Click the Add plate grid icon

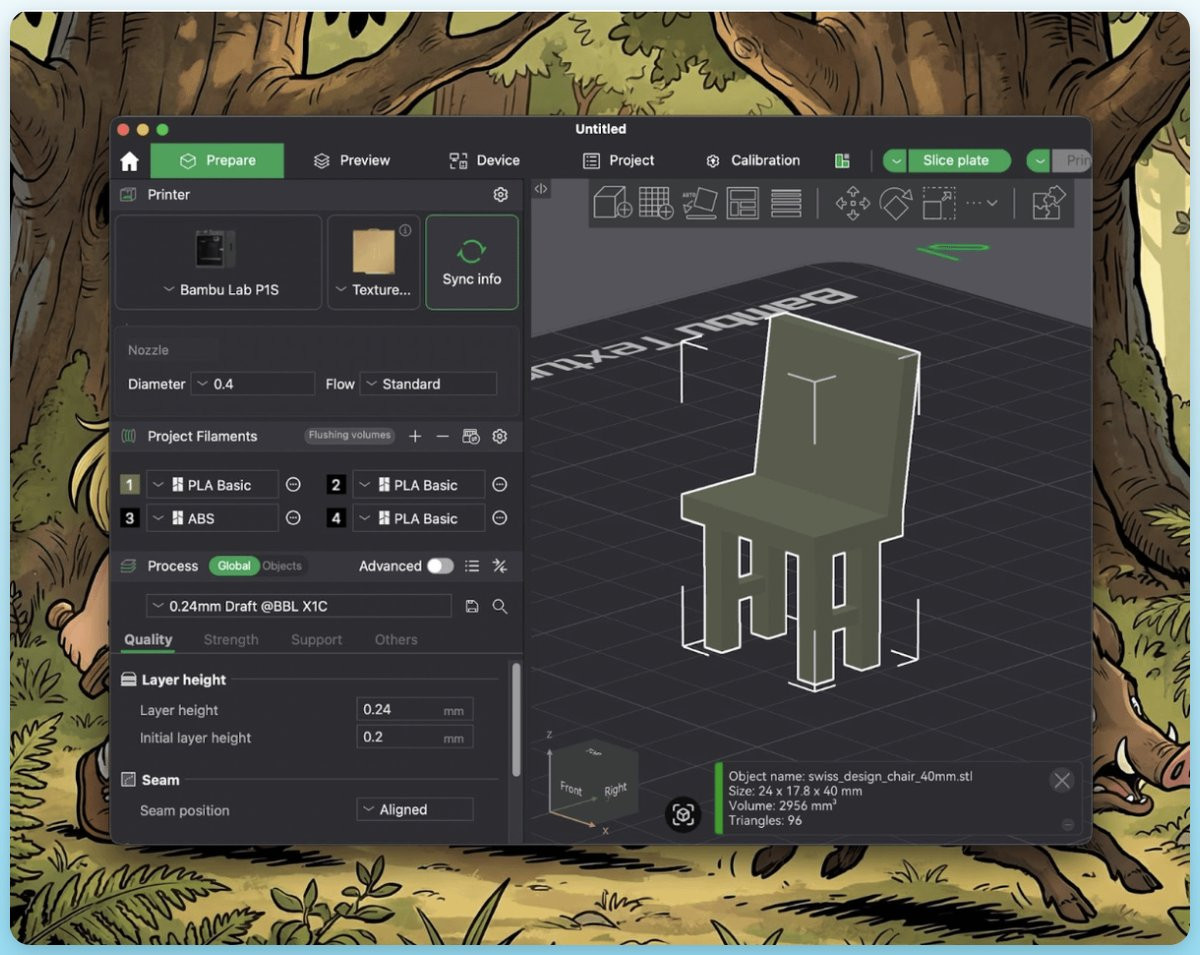[x=655, y=203]
